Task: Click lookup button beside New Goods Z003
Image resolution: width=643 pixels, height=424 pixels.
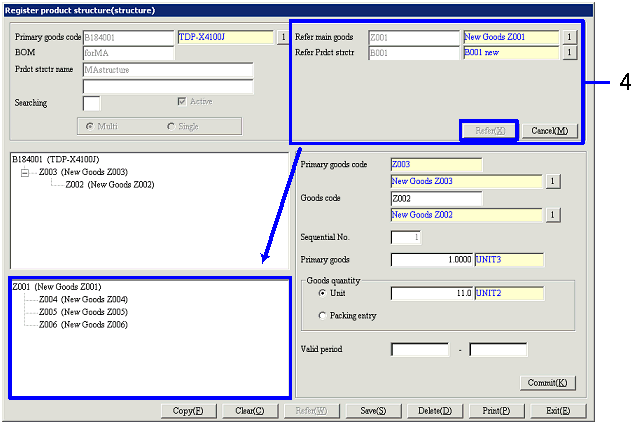Action: point(551,181)
